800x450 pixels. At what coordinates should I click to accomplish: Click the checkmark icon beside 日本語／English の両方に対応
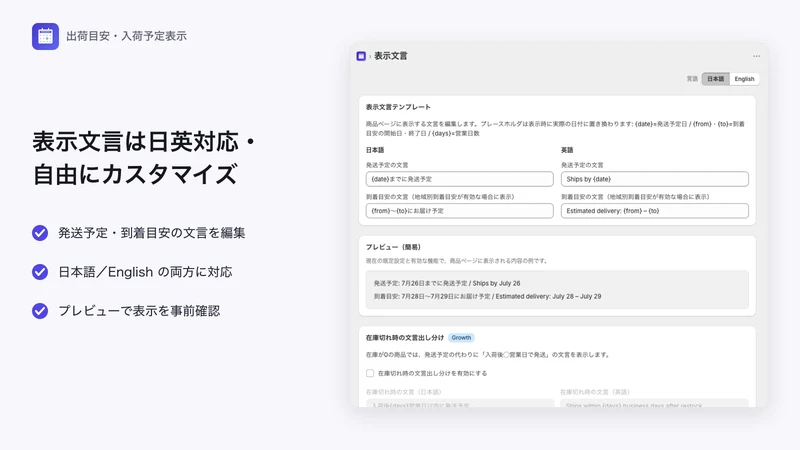pyautogui.click(x=40, y=272)
